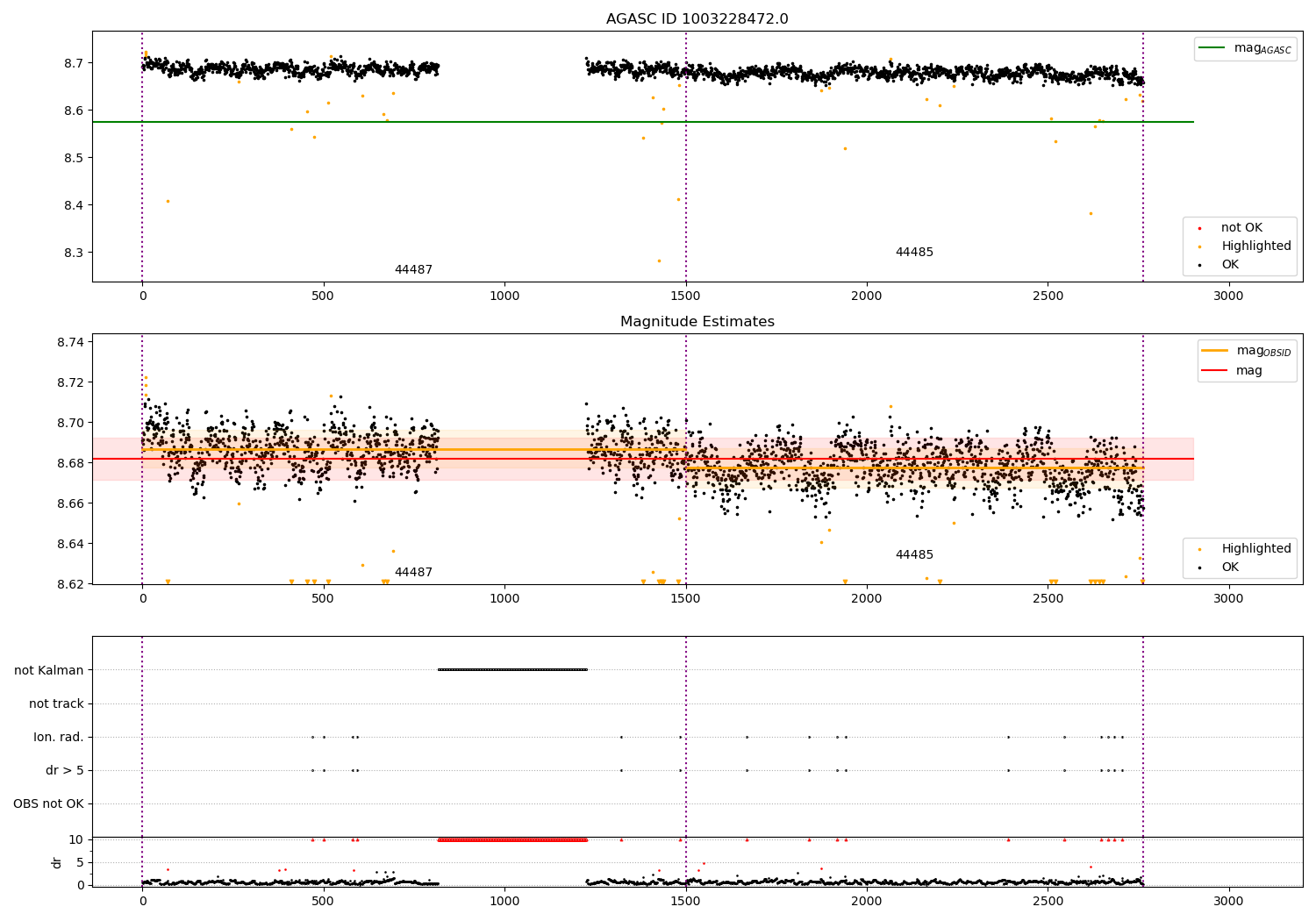The width and height of the screenshot is (1316, 921).
Task: Click the figure title AGASC ID 1003228472.0
Action: (x=697, y=19)
